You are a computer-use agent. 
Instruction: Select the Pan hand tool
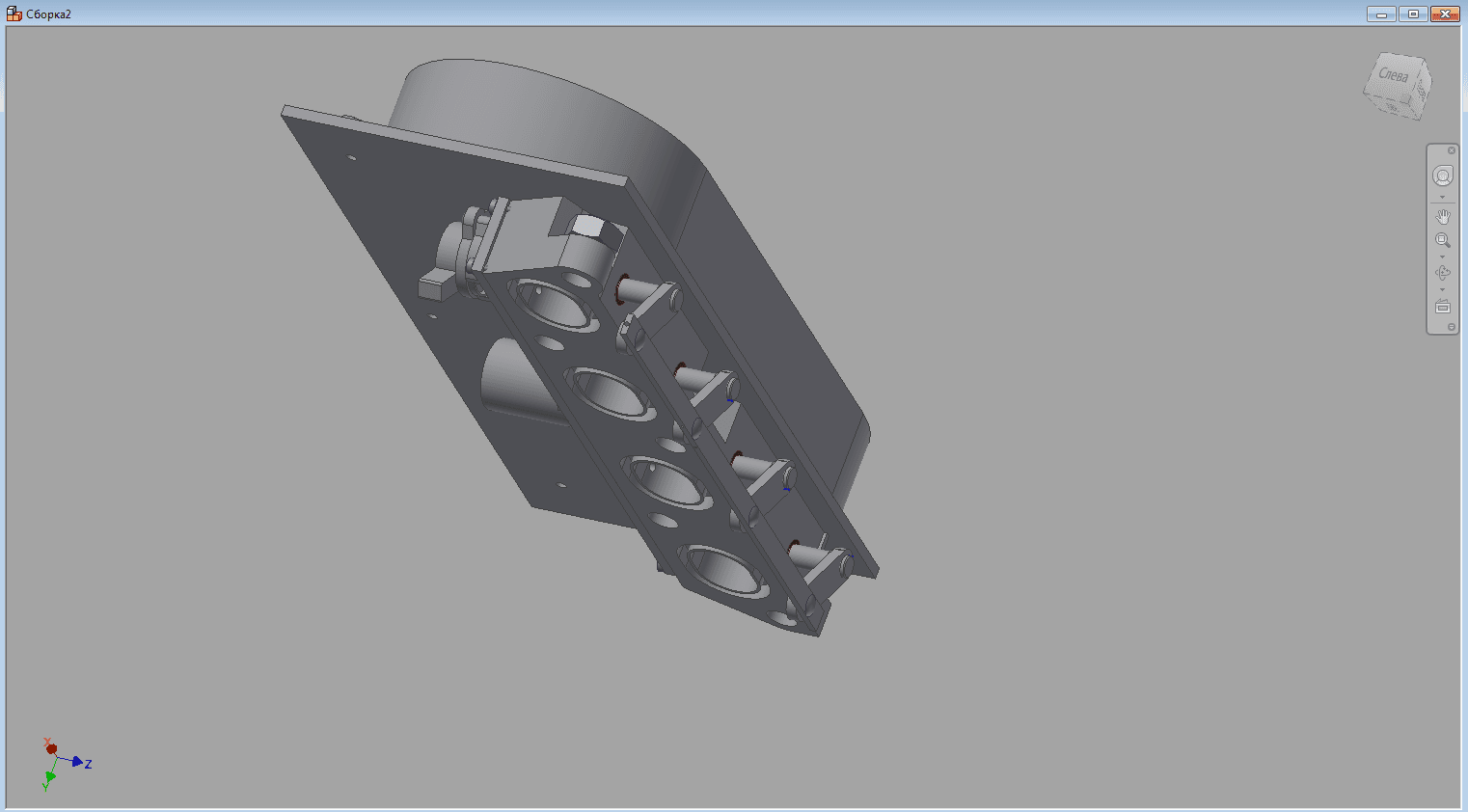click(x=1442, y=217)
